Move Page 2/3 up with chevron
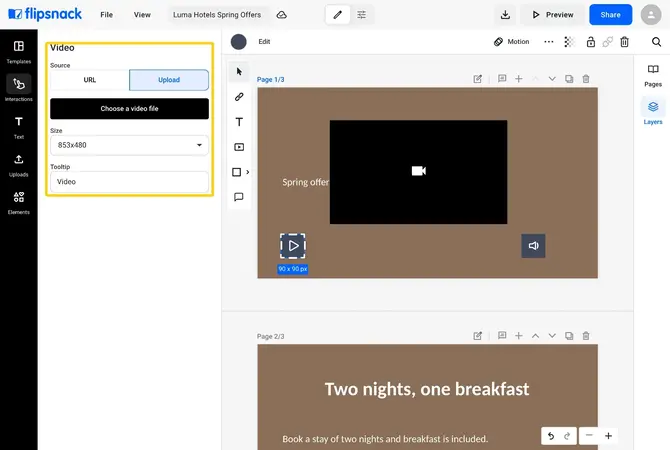The height and width of the screenshot is (450, 670). click(x=535, y=335)
